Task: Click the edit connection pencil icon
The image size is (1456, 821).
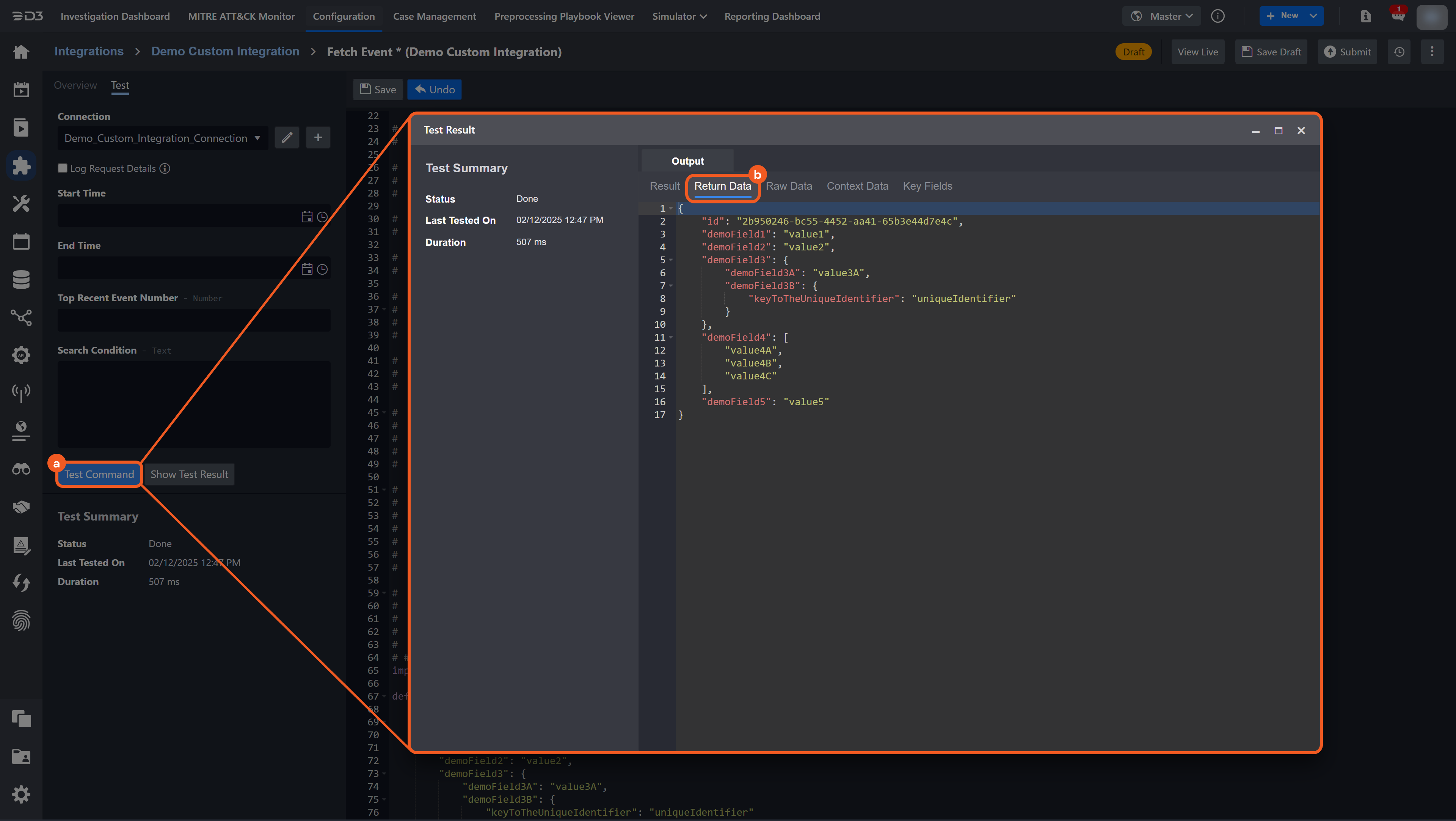Action: 287,137
